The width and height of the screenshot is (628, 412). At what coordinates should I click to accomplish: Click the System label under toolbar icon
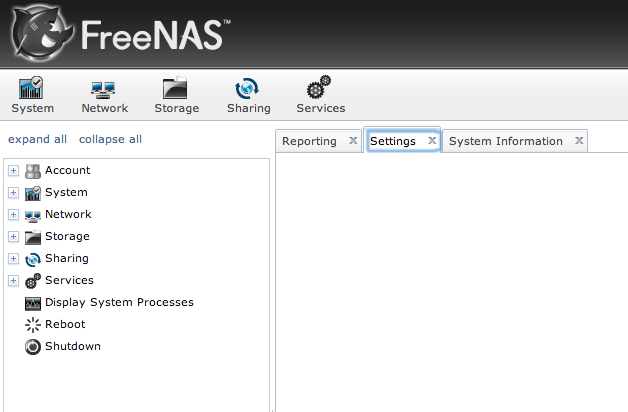(32, 109)
